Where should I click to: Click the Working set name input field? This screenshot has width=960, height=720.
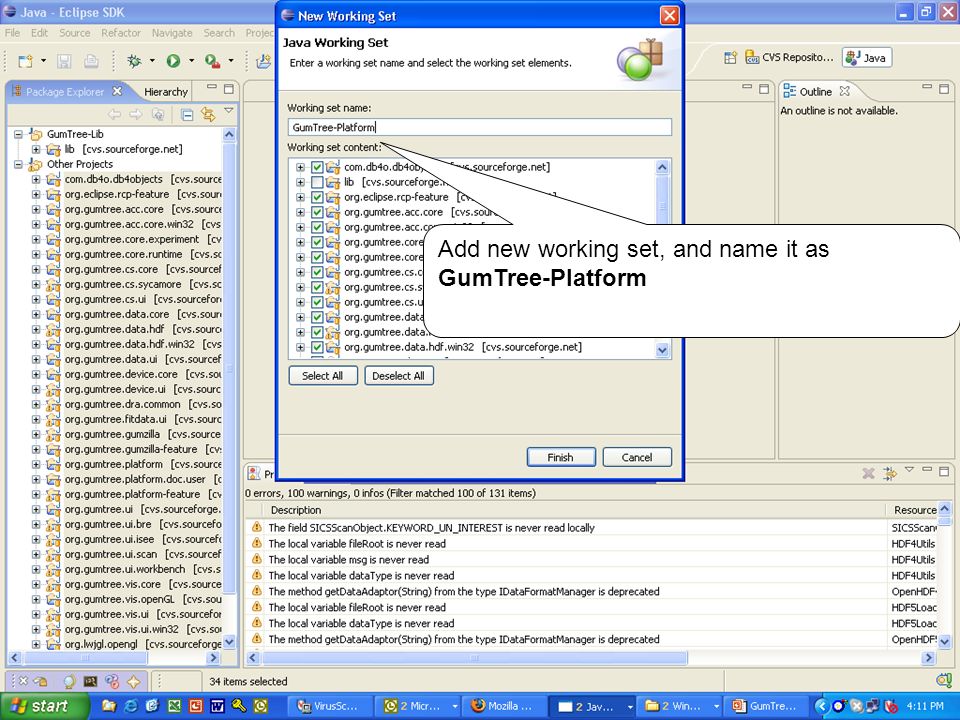tap(479, 127)
